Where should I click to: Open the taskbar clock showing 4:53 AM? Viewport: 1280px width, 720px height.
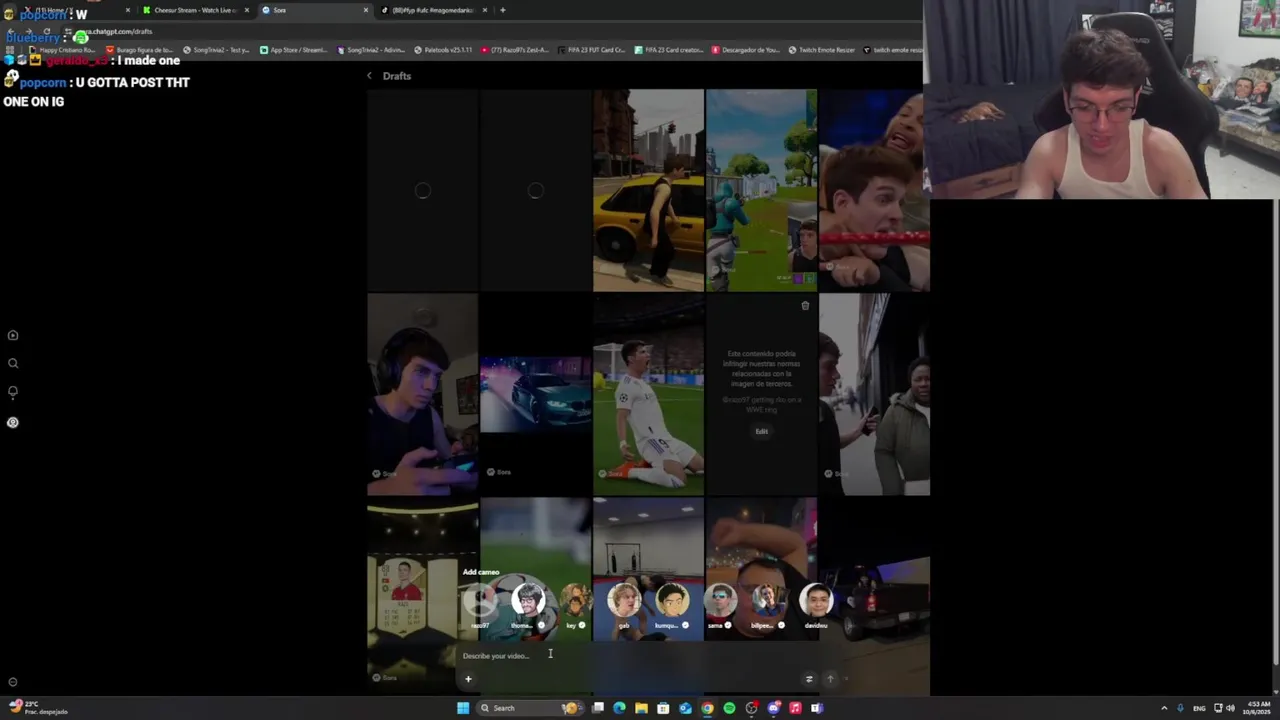1256,708
